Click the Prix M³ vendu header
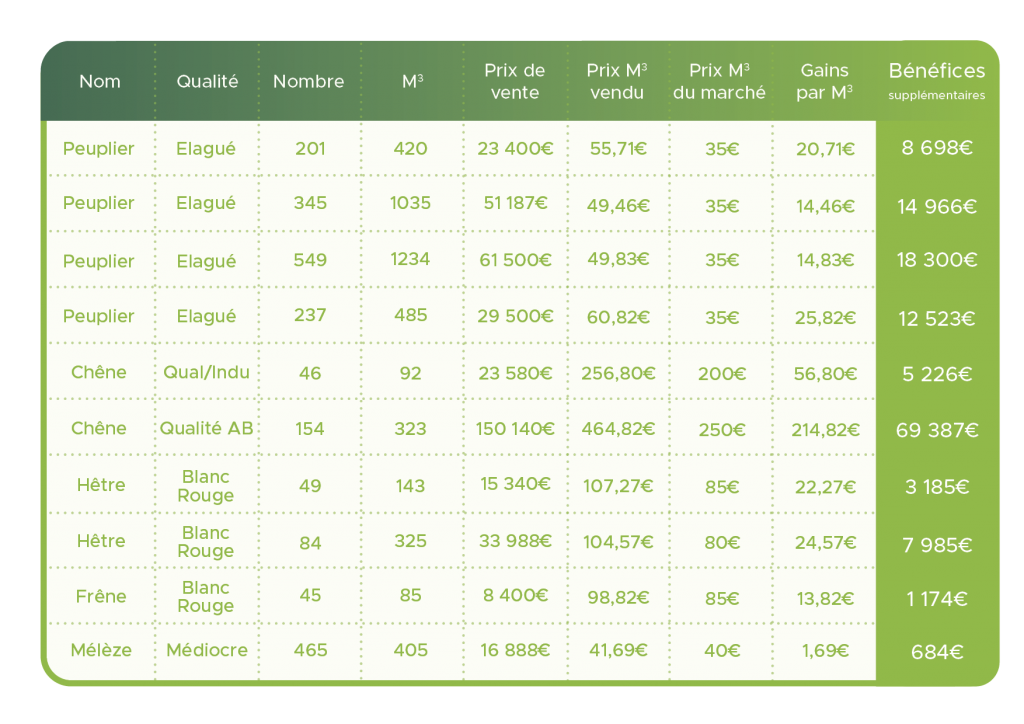1024x724 pixels. pyautogui.click(x=616, y=82)
